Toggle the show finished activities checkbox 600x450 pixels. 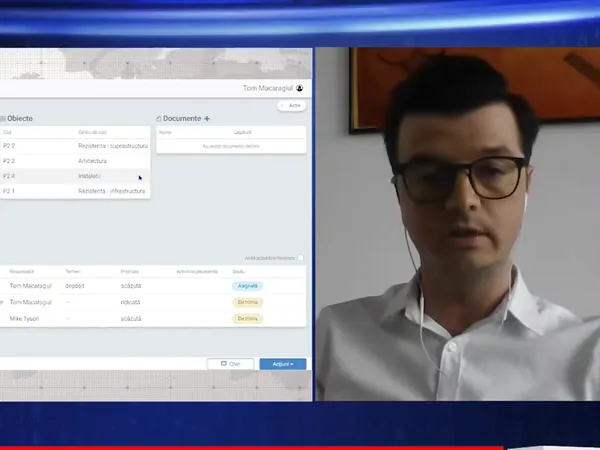click(300, 258)
